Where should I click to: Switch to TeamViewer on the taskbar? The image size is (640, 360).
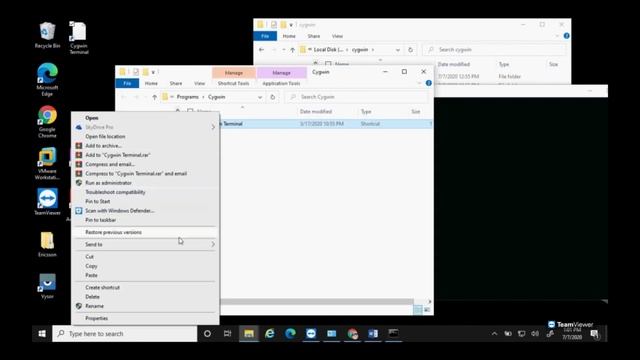[311, 333]
